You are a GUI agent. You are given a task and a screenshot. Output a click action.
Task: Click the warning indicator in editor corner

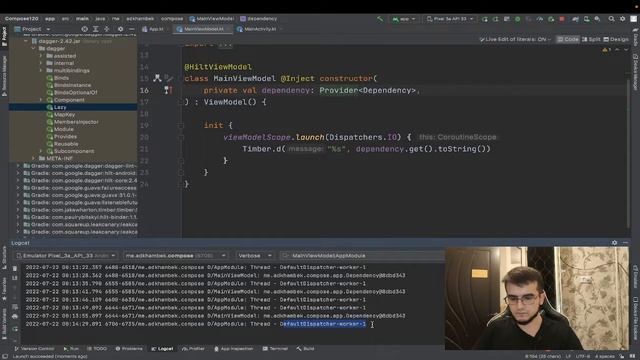coord(605,50)
